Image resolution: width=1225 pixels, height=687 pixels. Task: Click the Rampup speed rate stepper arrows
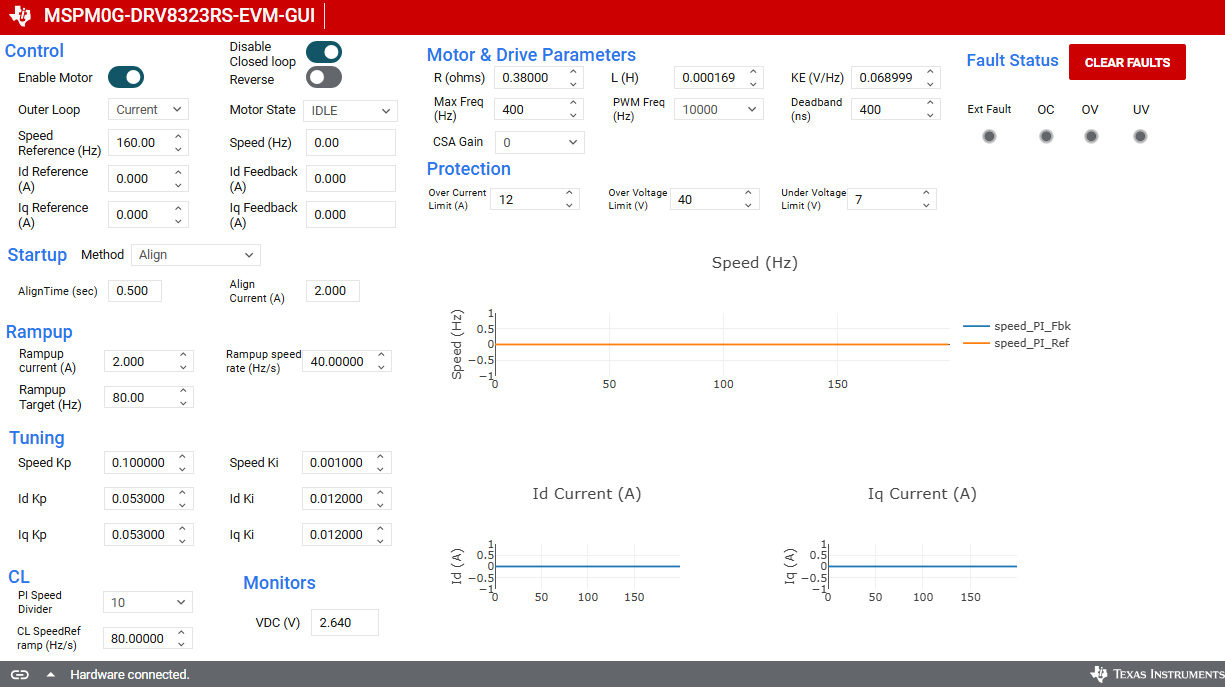(x=381, y=361)
